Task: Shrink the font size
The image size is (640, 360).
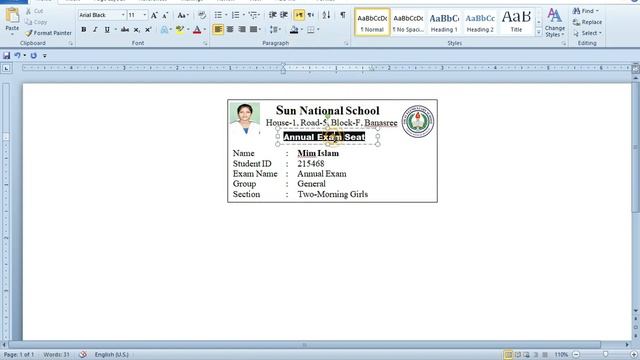Action: click(x=165, y=16)
